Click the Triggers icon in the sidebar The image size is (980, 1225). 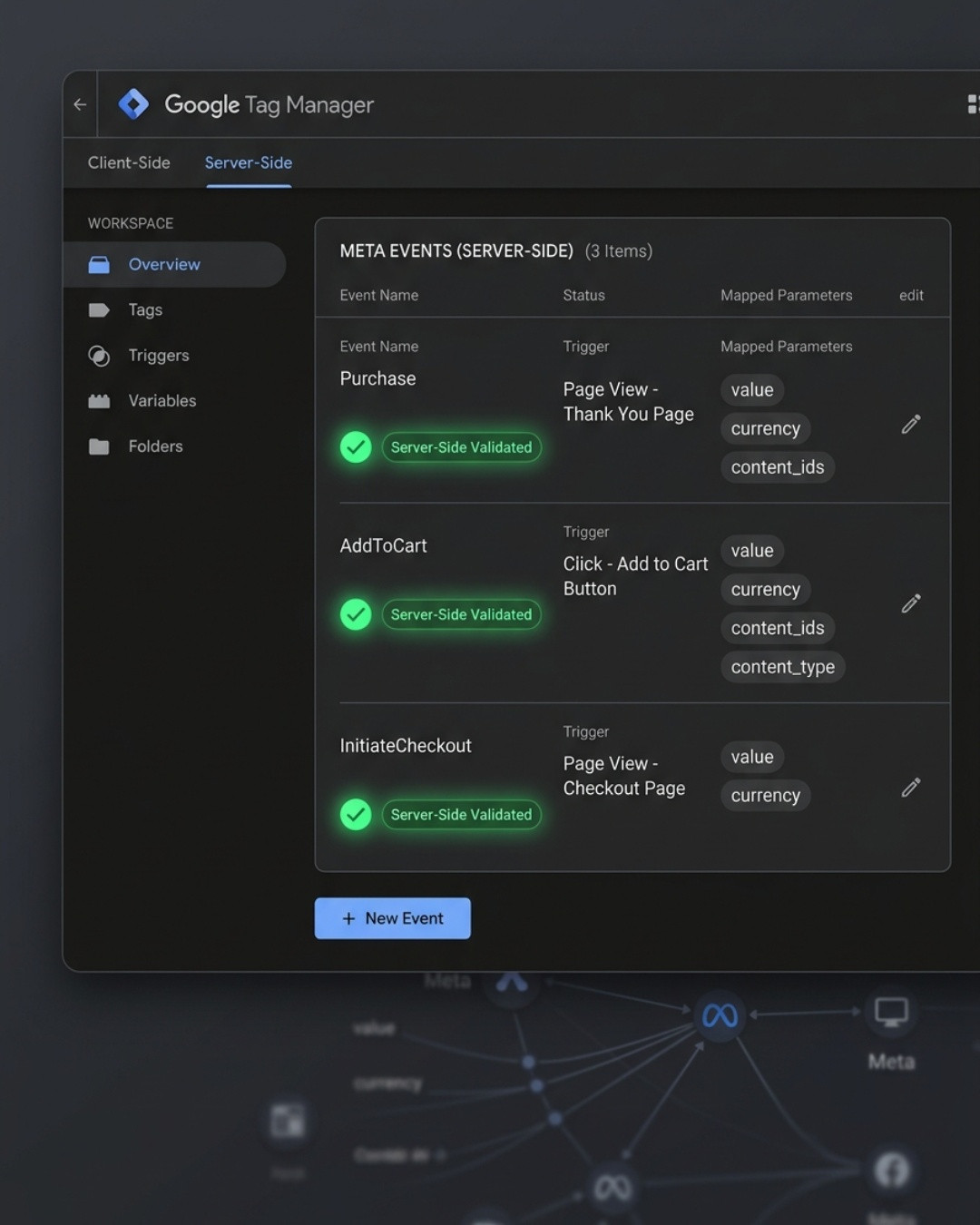tap(99, 356)
